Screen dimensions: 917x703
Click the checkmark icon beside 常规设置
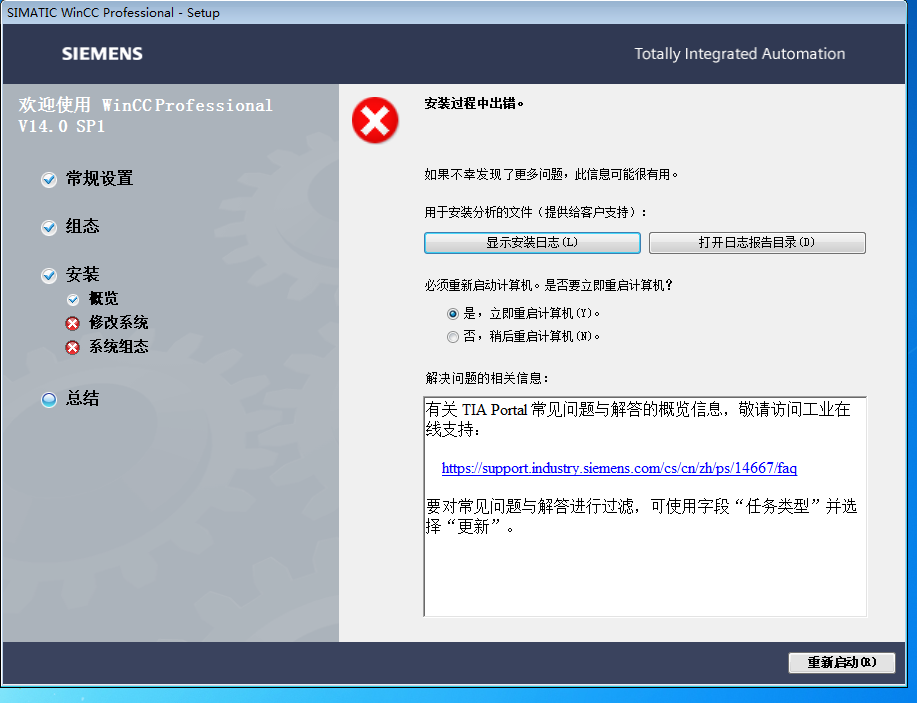(49, 180)
